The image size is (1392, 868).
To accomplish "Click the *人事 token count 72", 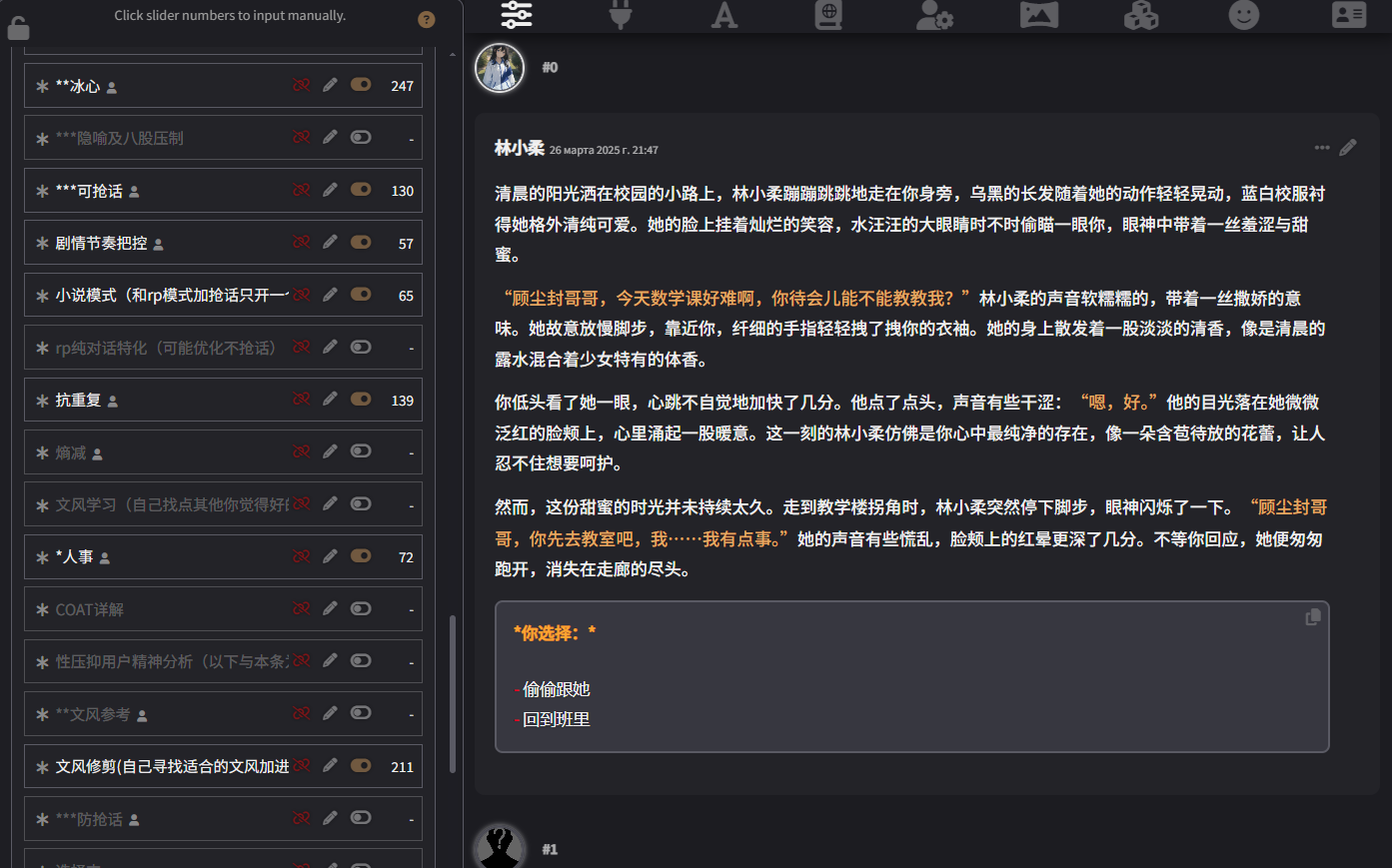I will pyautogui.click(x=406, y=557).
